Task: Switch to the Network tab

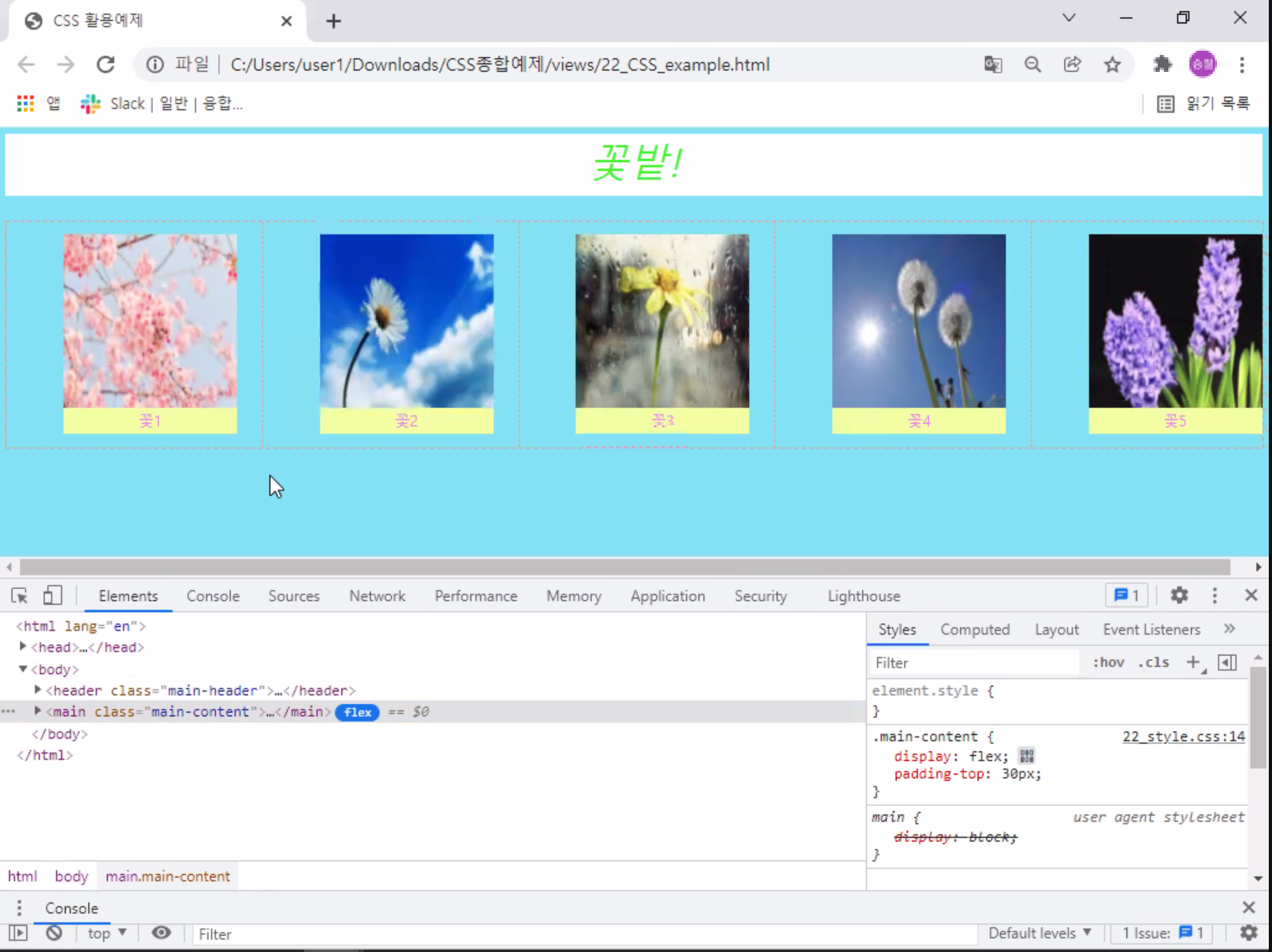Action: coord(377,596)
